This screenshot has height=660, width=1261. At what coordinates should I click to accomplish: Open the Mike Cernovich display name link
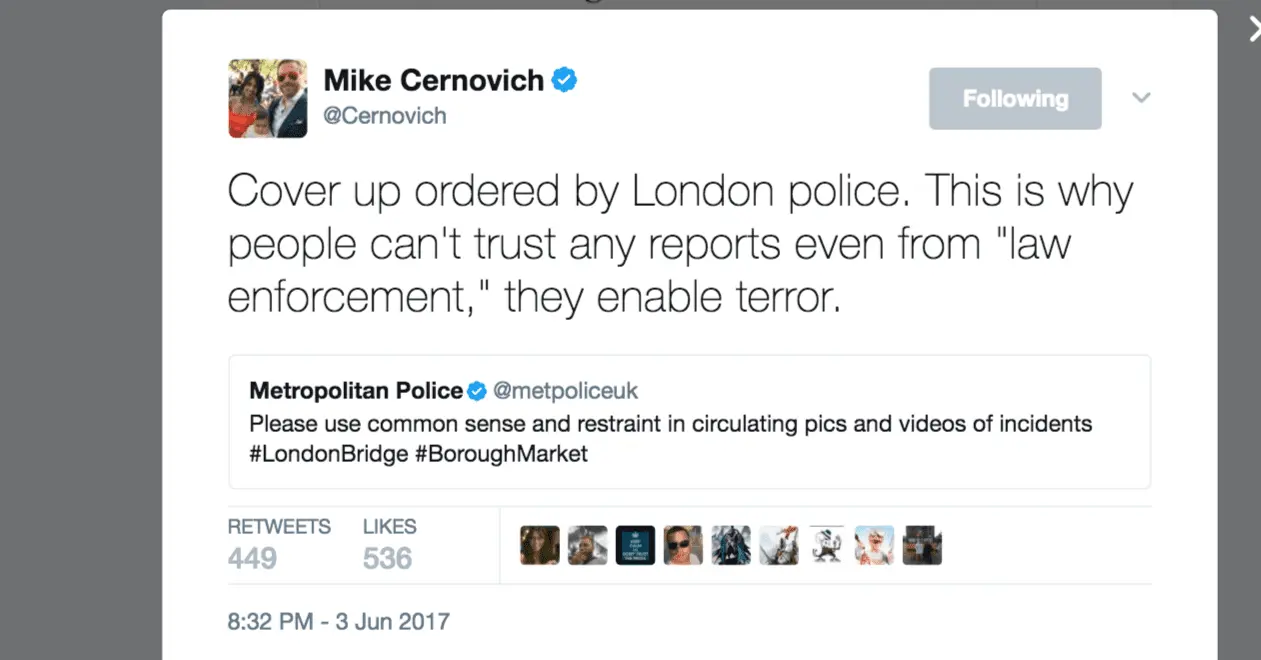click(x=434, y=80)
